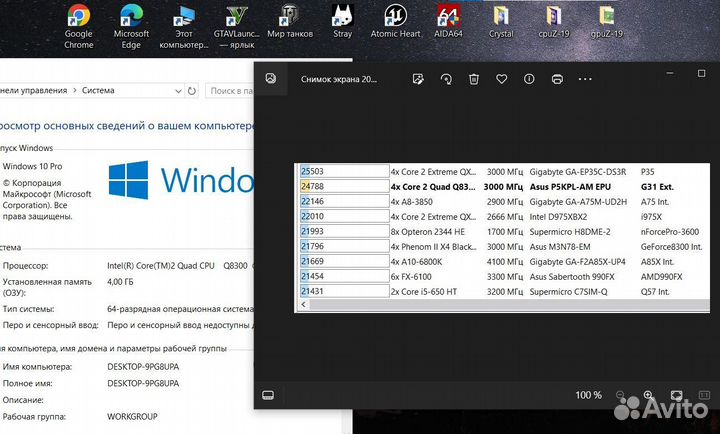Print the photo via printer icon
This screenshot has height=434, width=720.
557,79
